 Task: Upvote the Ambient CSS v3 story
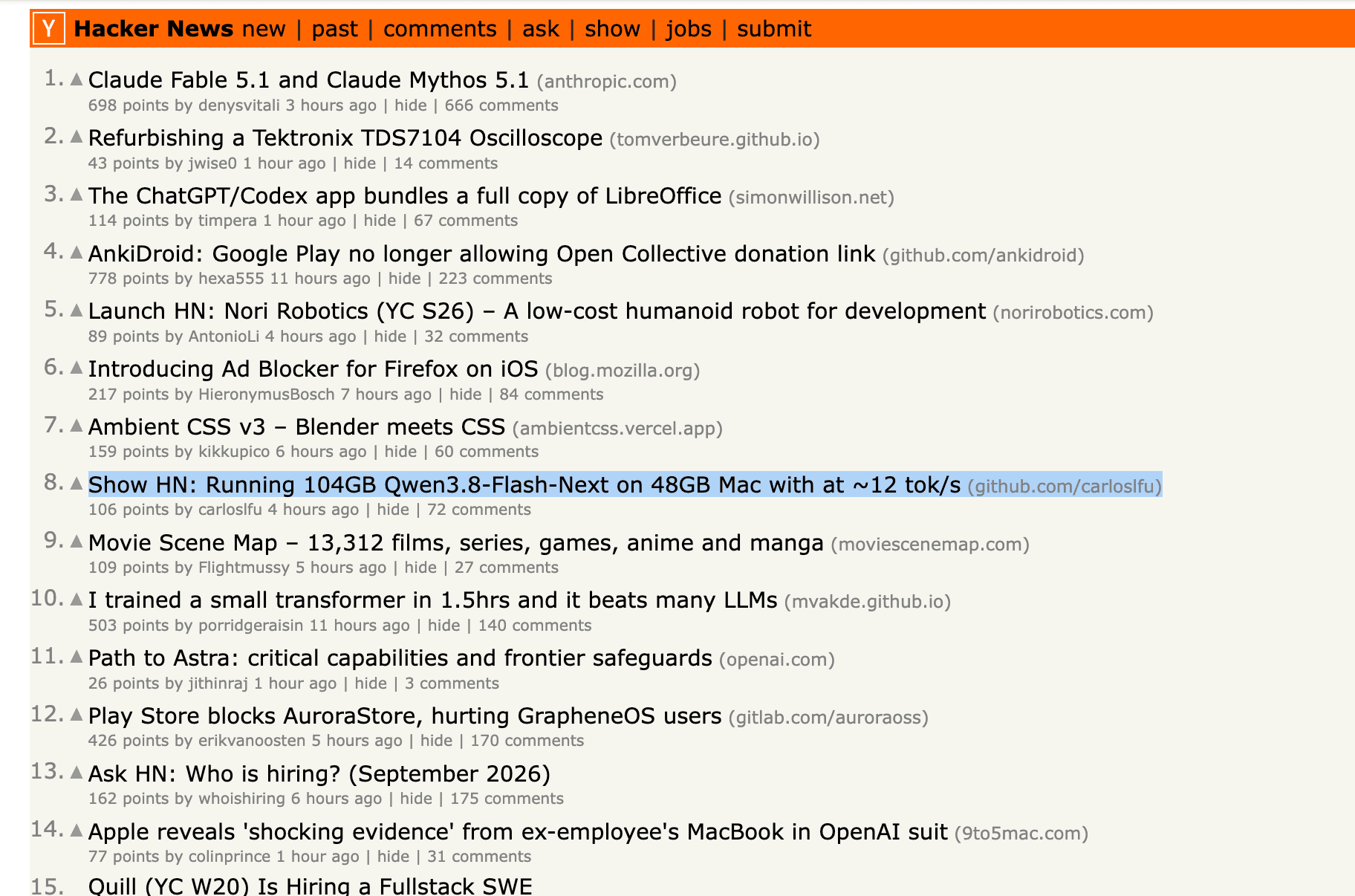coord(77,426)
